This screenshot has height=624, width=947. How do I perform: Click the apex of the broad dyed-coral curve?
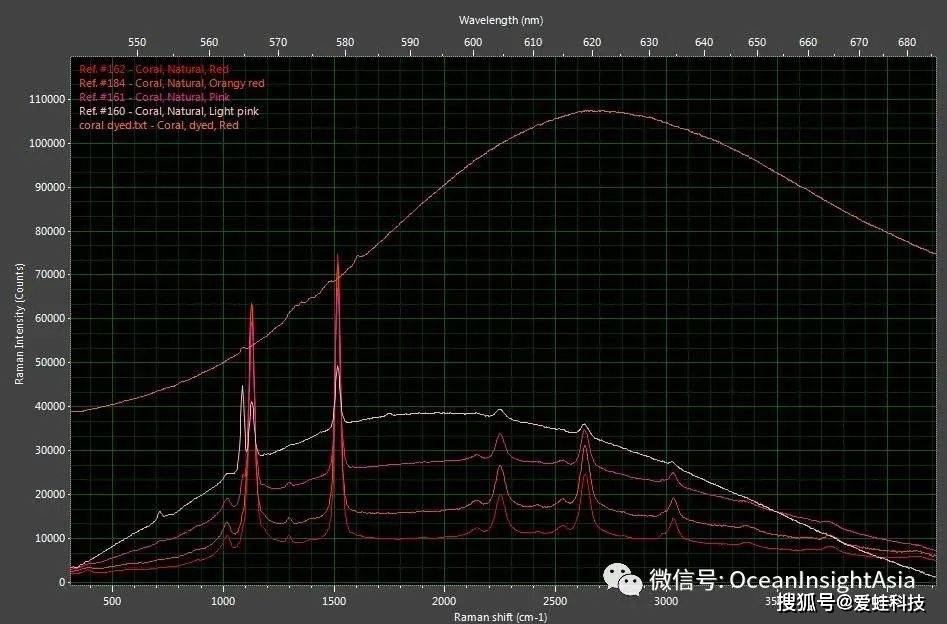tap(592, 110)
